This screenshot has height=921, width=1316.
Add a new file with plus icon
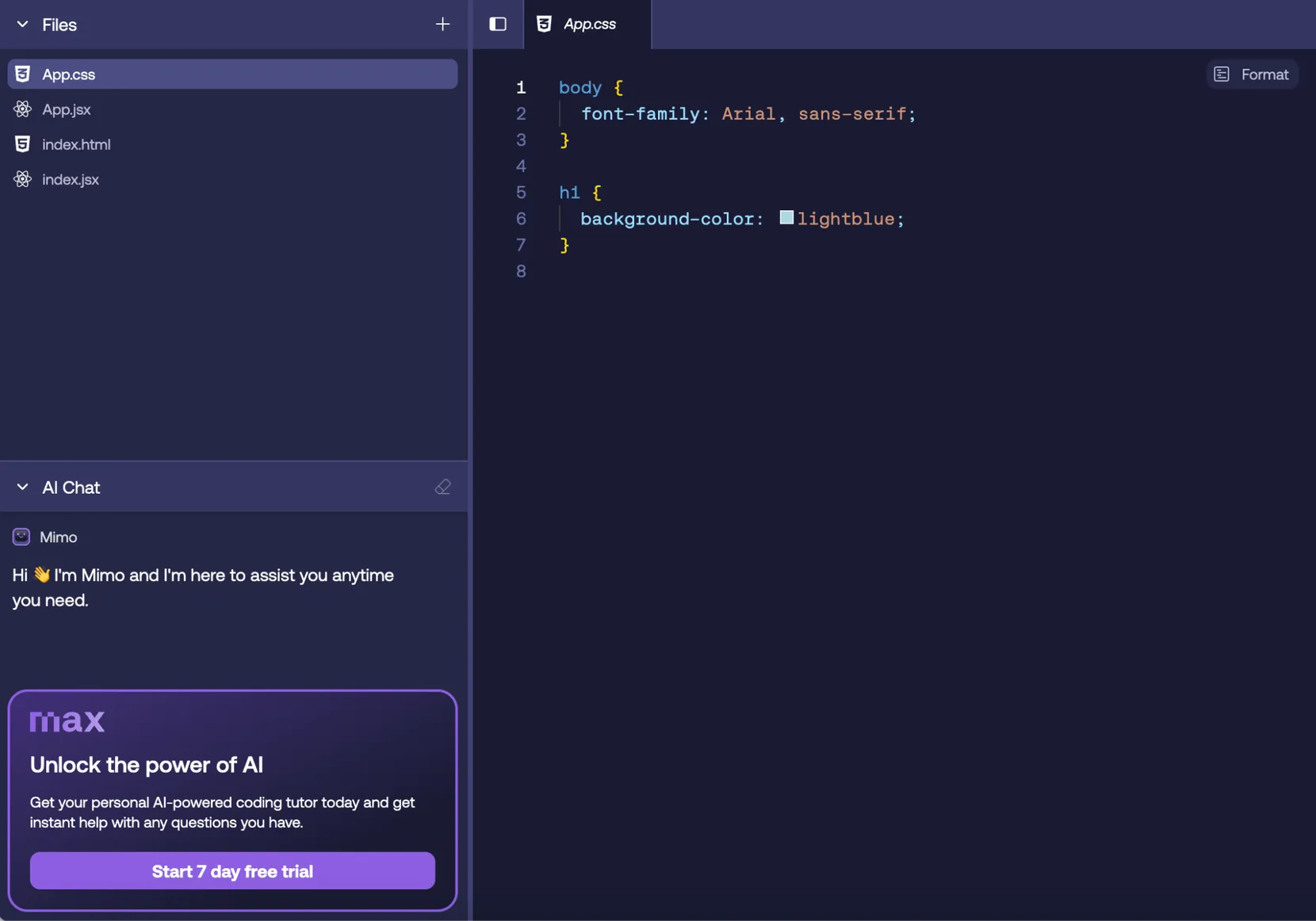click(442, 25)
